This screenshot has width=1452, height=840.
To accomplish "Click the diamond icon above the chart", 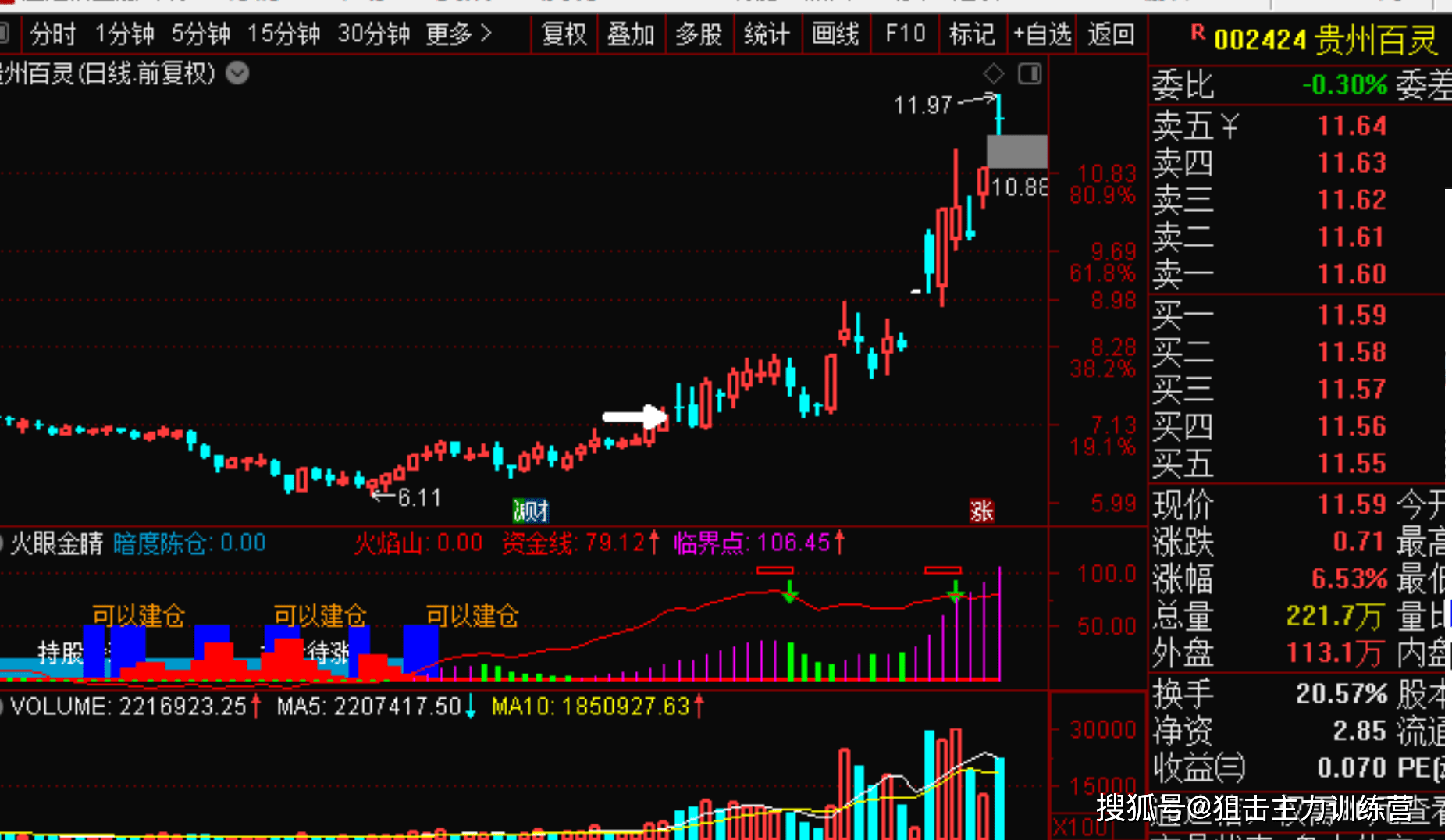I will coord(993,74).
